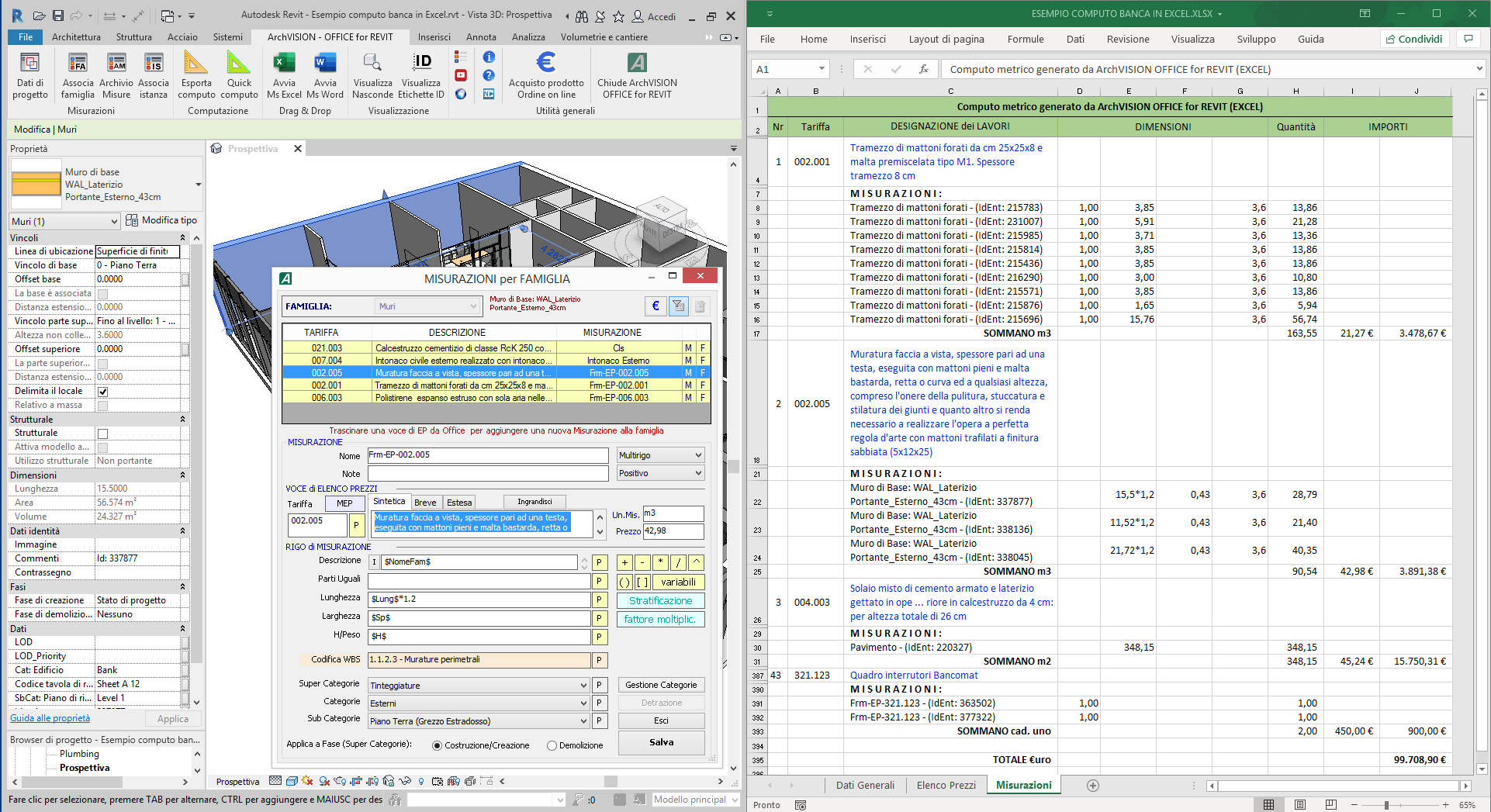Click filter icon in Misurazioni dialog
The width and height of the screenshot is (1491, 812).
(678, 306)
